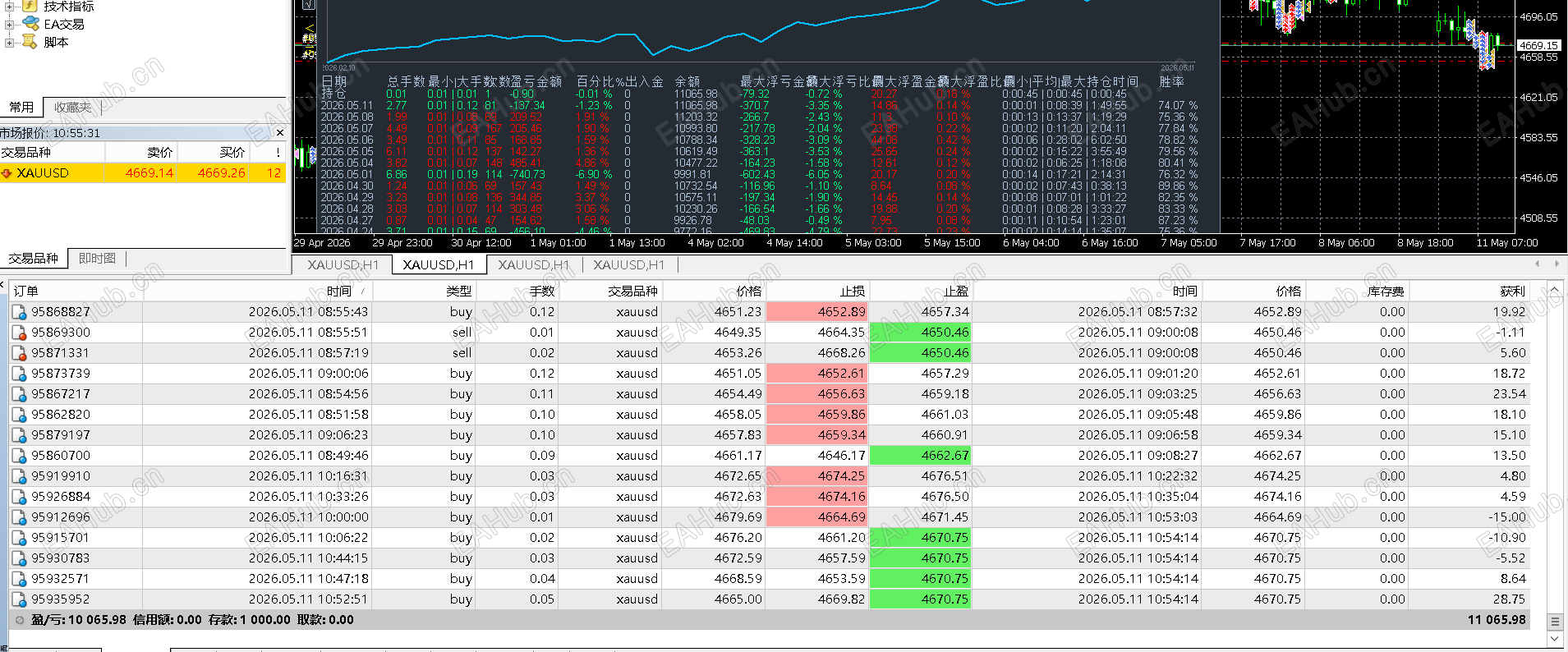Click the order icon for 95867217
This screenshot has height=652, width=1568.
(x=19, y=394)
